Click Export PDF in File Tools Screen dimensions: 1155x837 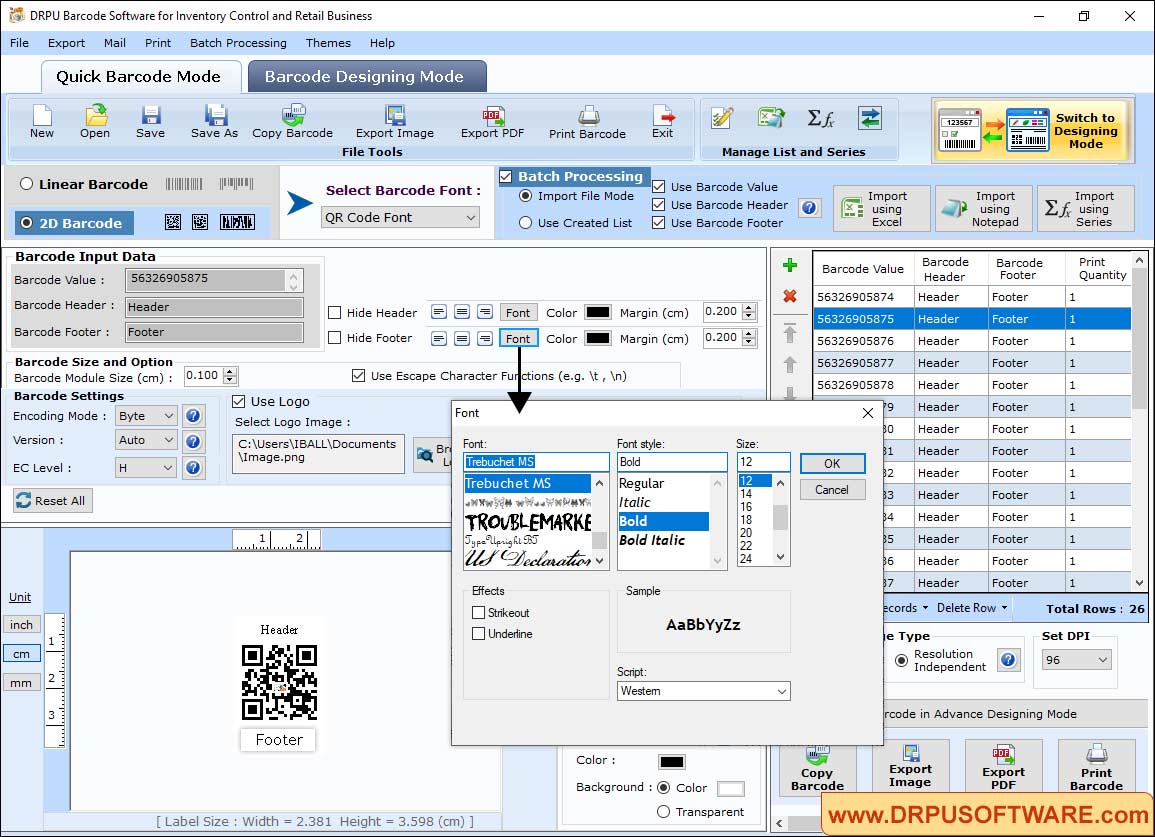click(492, 122)
